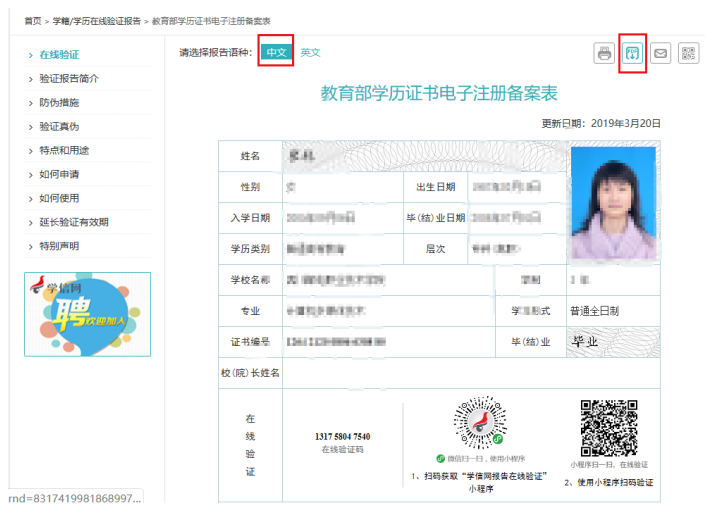Open 学籍/学历在线验证报告 breadcrumb link
Image resolution: width=714 pixels, height=519 pixels.
[x=97, y=21]
